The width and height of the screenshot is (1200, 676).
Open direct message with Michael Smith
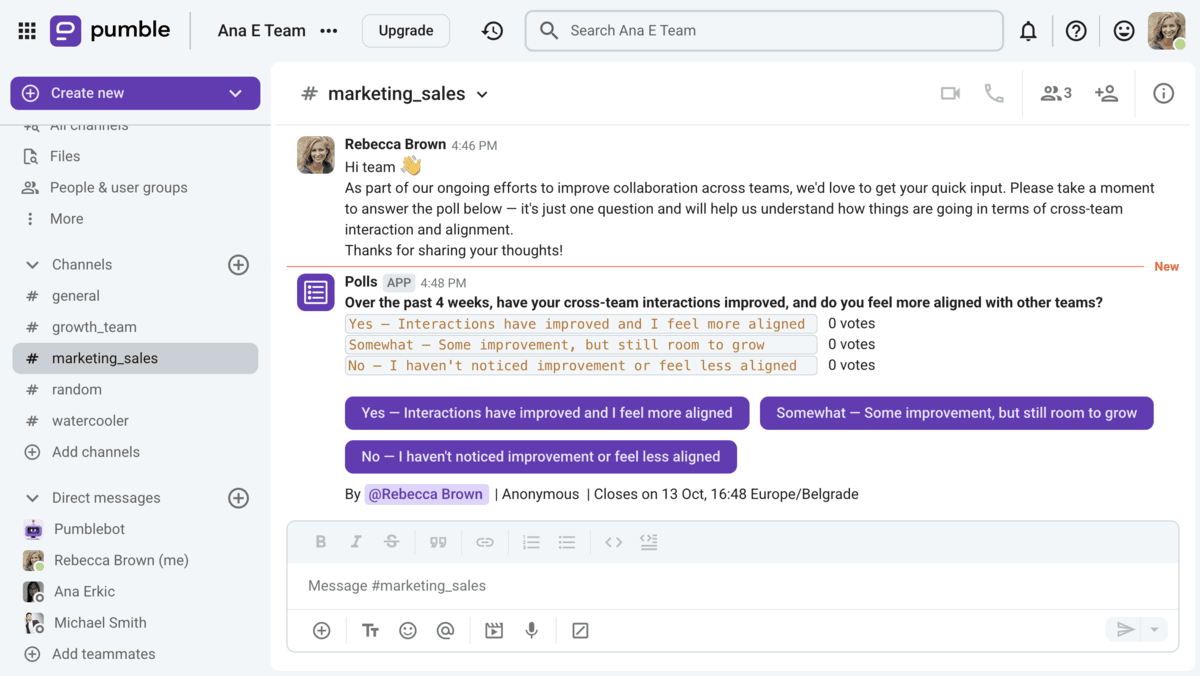pyautogui.click(x=100, y=622)
